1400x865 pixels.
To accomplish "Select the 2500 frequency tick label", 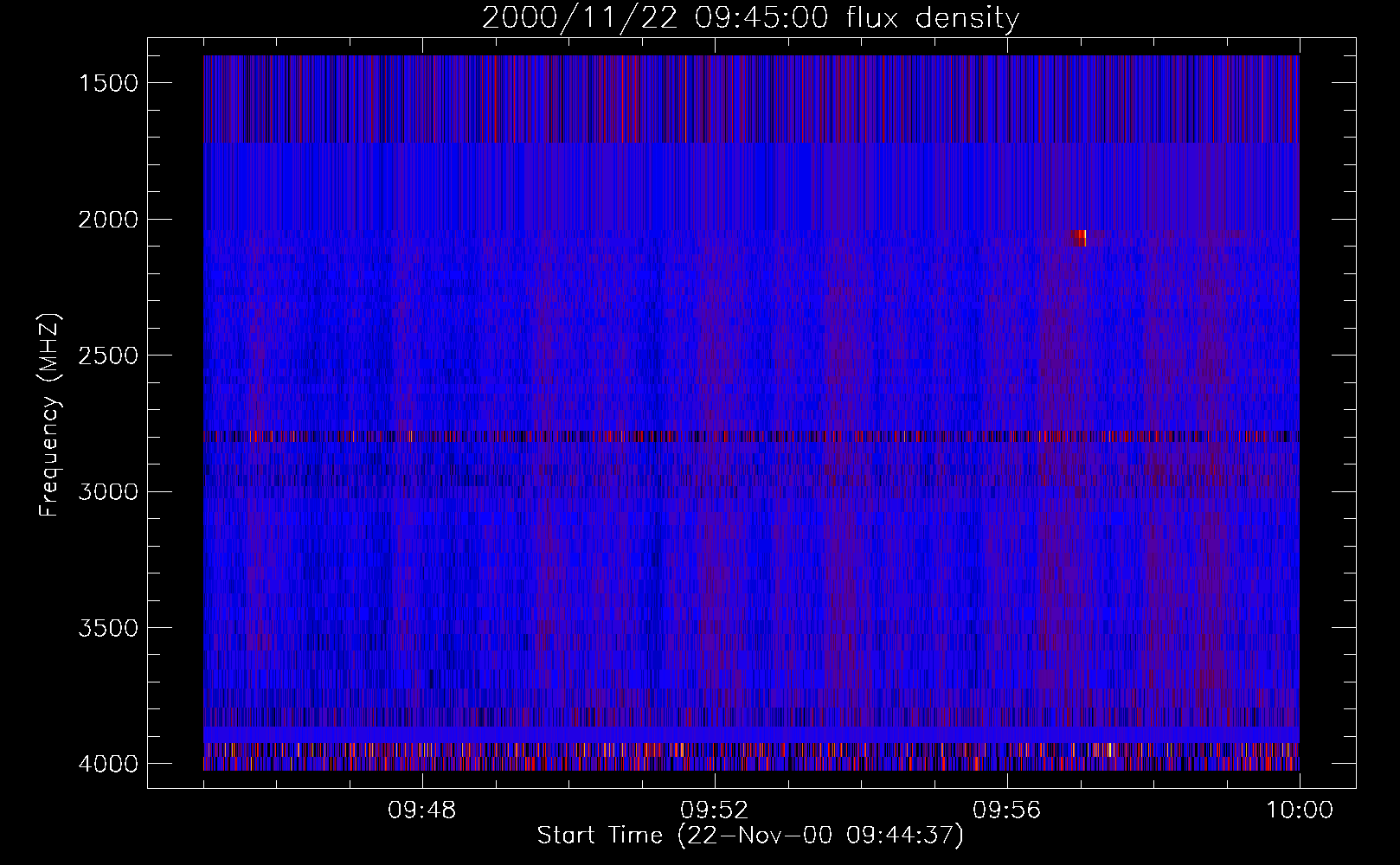I will pos(108,356).
